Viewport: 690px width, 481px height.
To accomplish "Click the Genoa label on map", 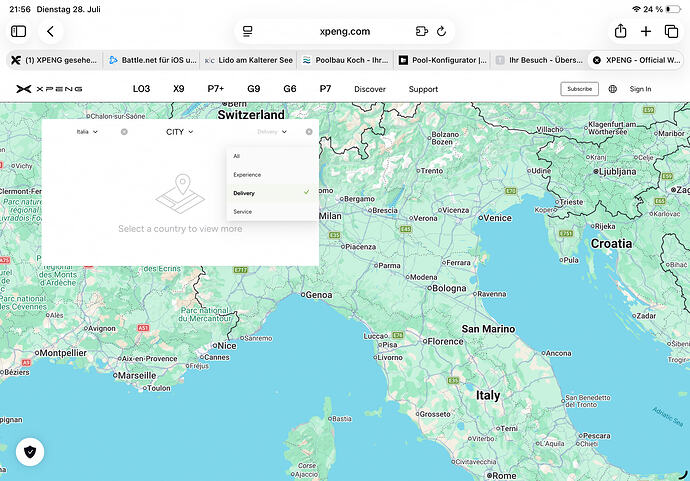I will coord(319,295).
